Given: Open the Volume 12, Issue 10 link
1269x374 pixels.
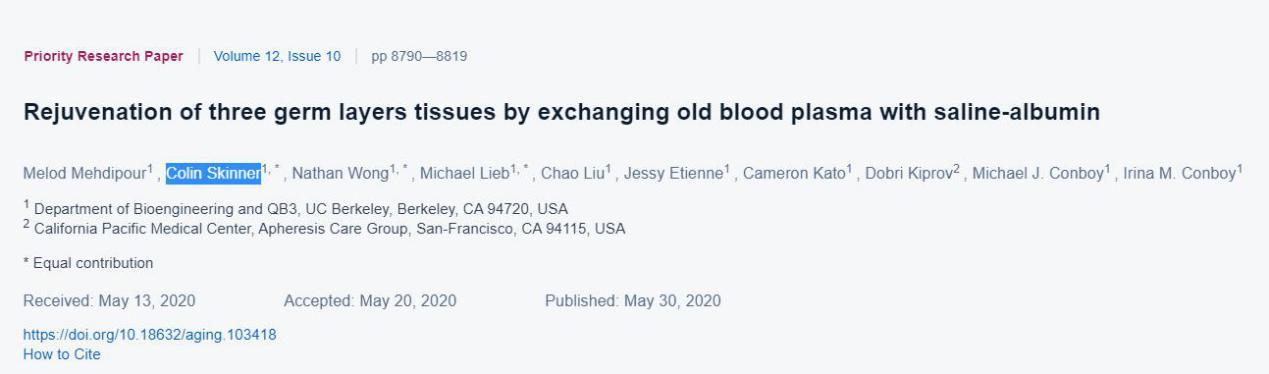Looking at the screenshot, I should coord(277,56).
